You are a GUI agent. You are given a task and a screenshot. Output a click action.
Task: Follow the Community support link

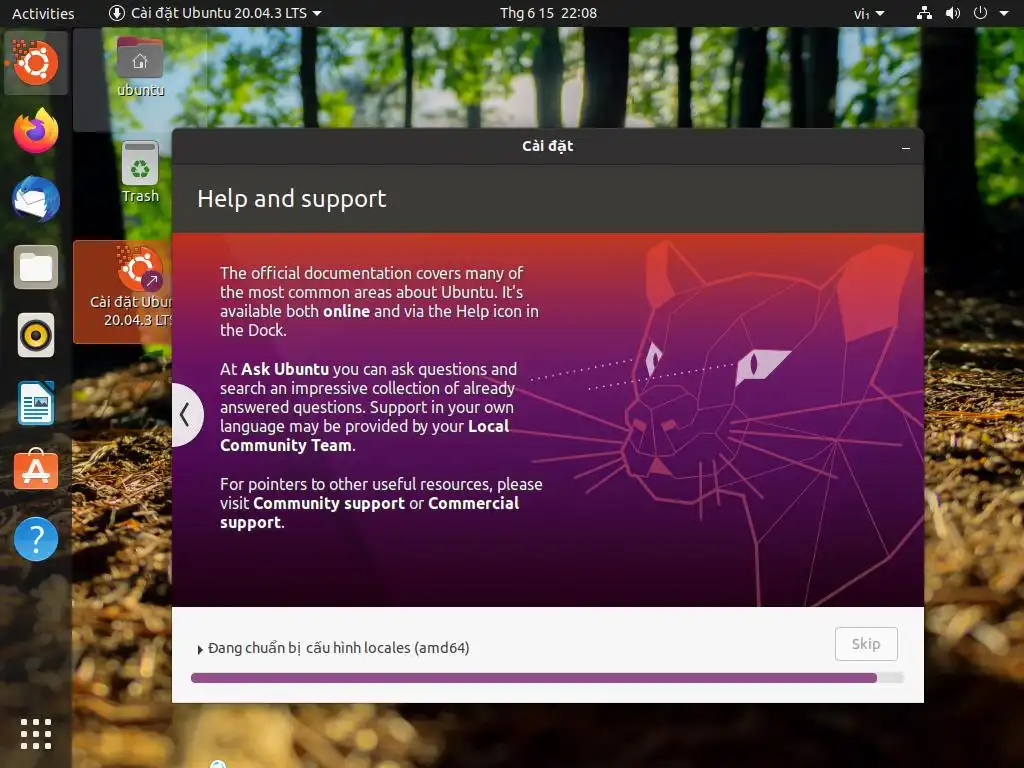coord(328,504)
